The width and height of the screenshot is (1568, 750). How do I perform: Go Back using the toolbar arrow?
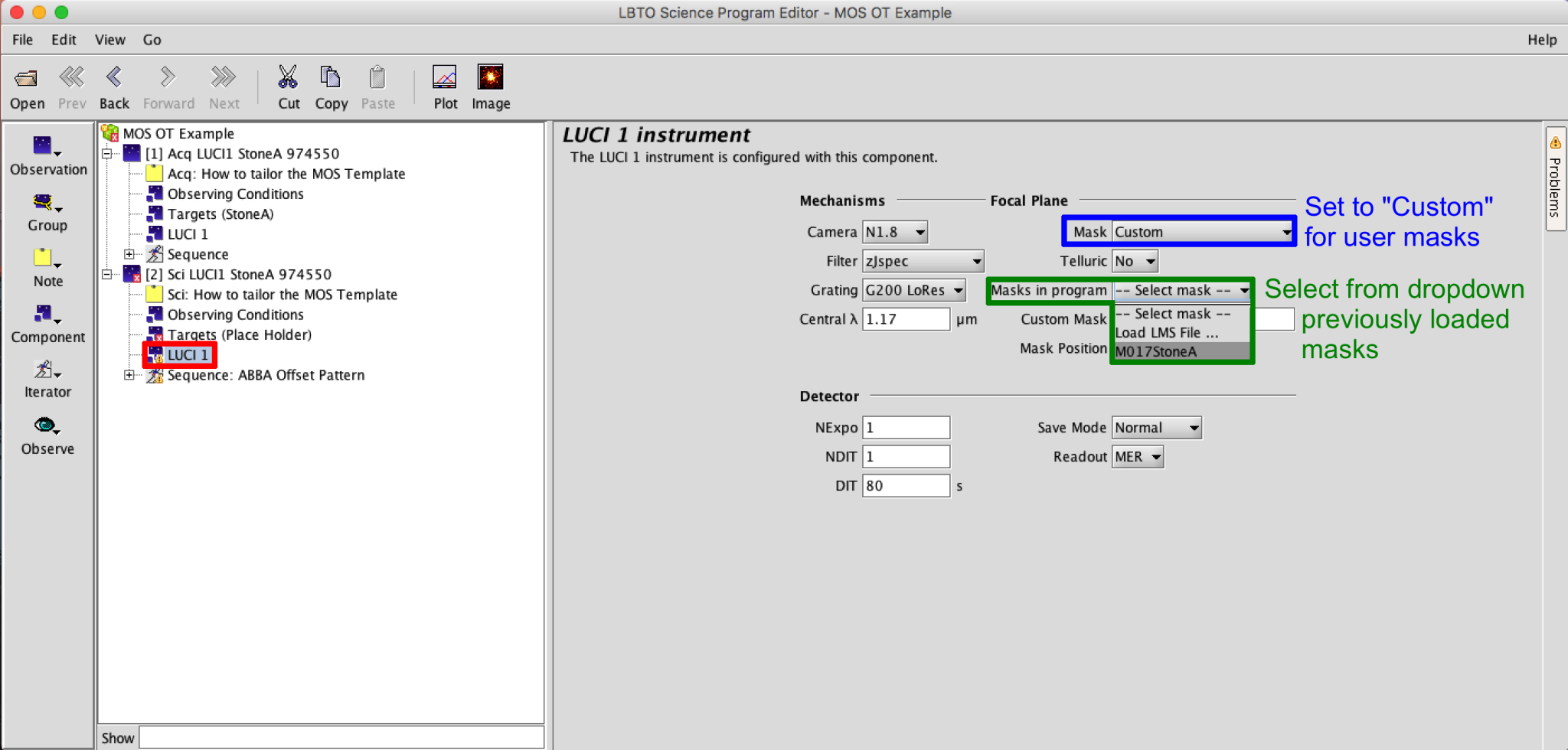tap(114, 77)
